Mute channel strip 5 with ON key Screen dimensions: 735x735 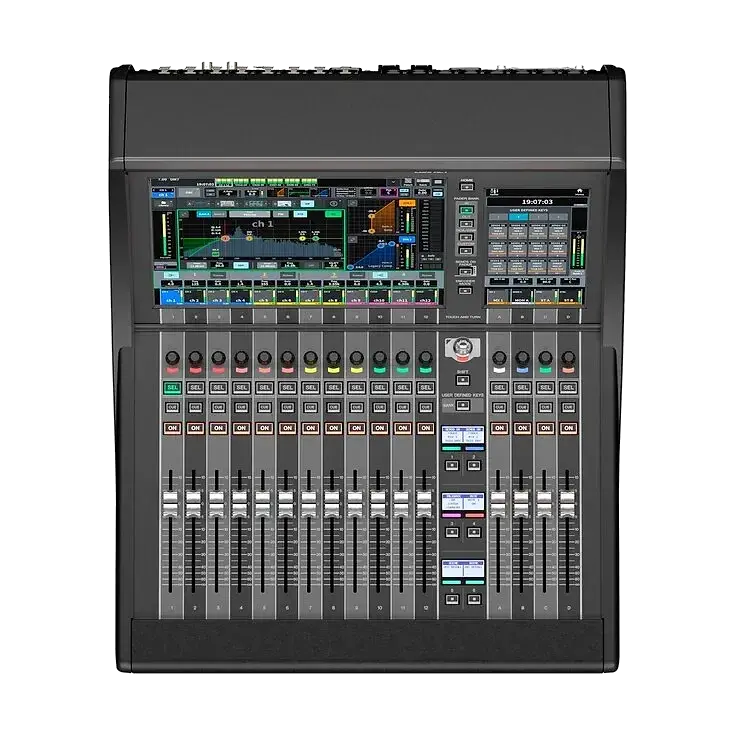pos(264,428)
